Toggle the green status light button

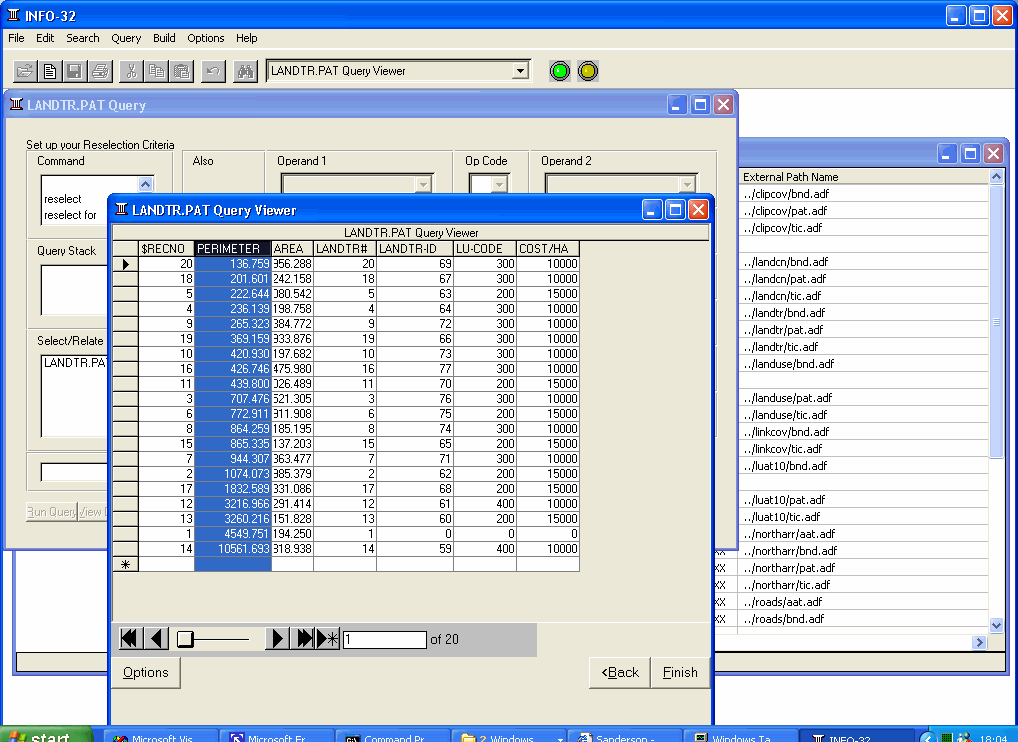point(560,71)
